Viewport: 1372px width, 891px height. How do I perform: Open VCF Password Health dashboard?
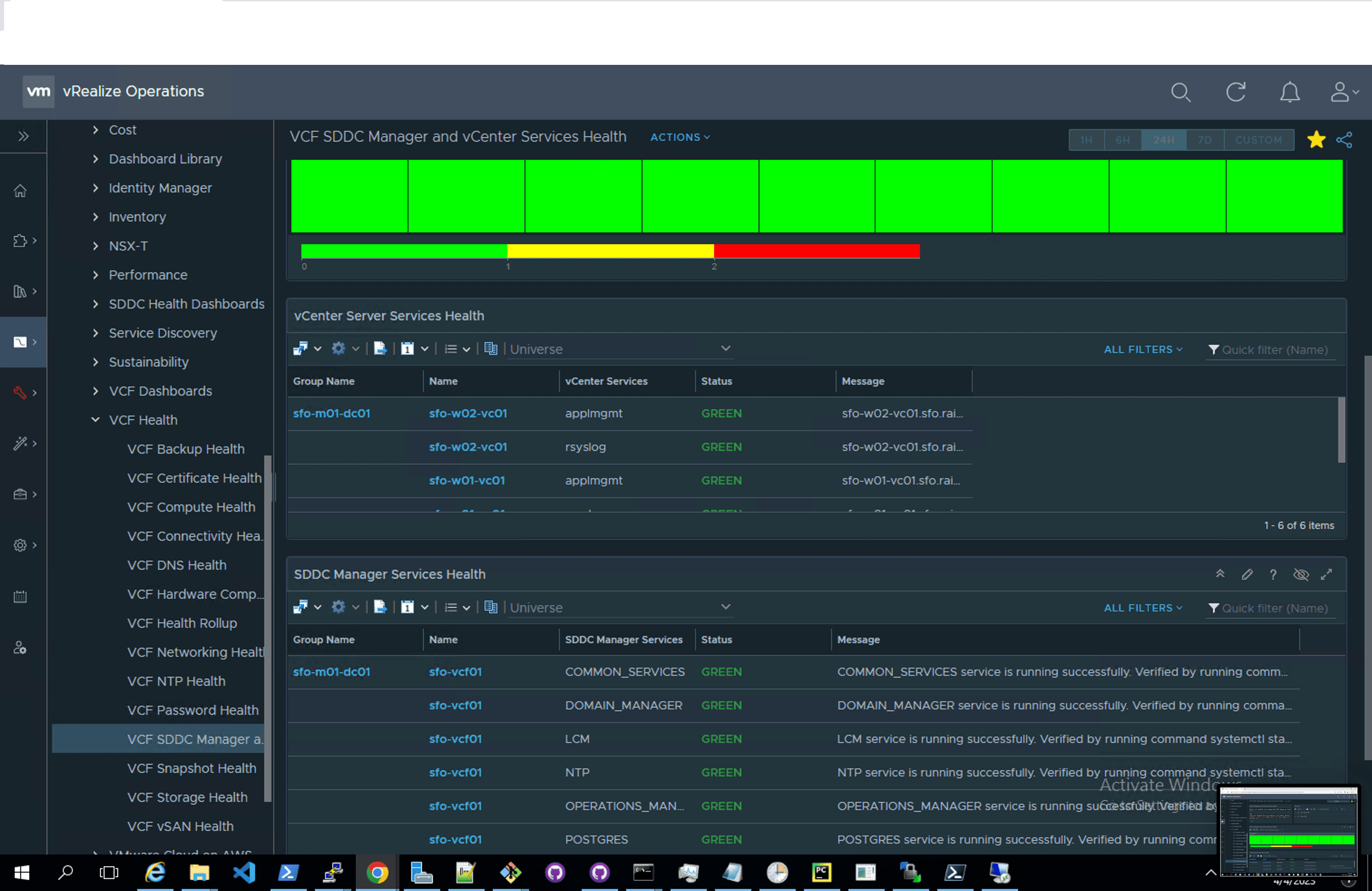[192, 710]
